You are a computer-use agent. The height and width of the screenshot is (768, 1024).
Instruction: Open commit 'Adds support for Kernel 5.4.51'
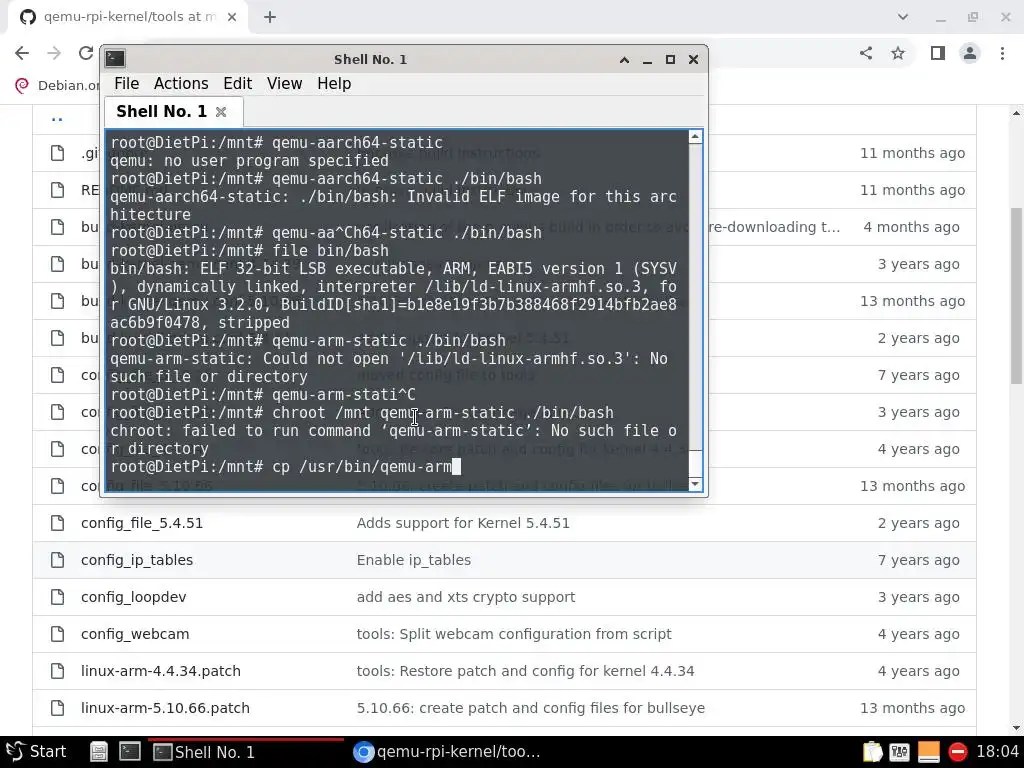coord(463,523)
